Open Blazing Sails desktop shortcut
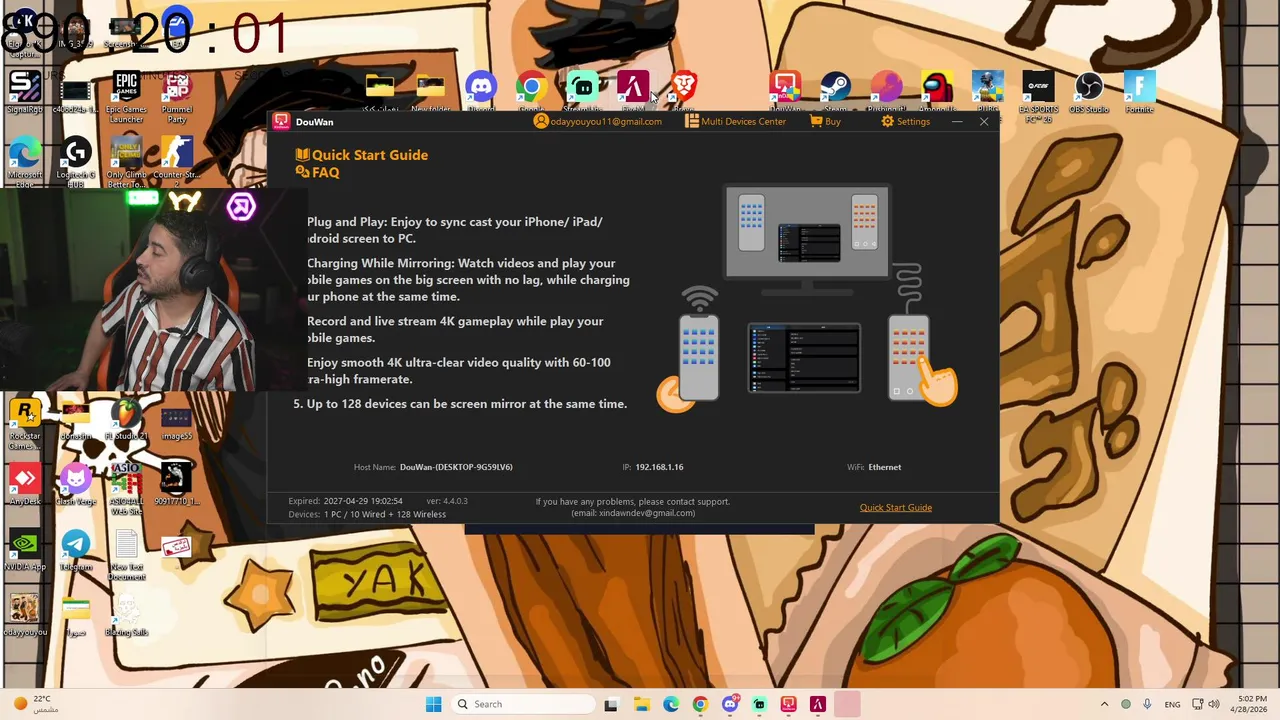The width and height of the screenshot is (1280, 720). pyautogui.click(x=126, y=615)
